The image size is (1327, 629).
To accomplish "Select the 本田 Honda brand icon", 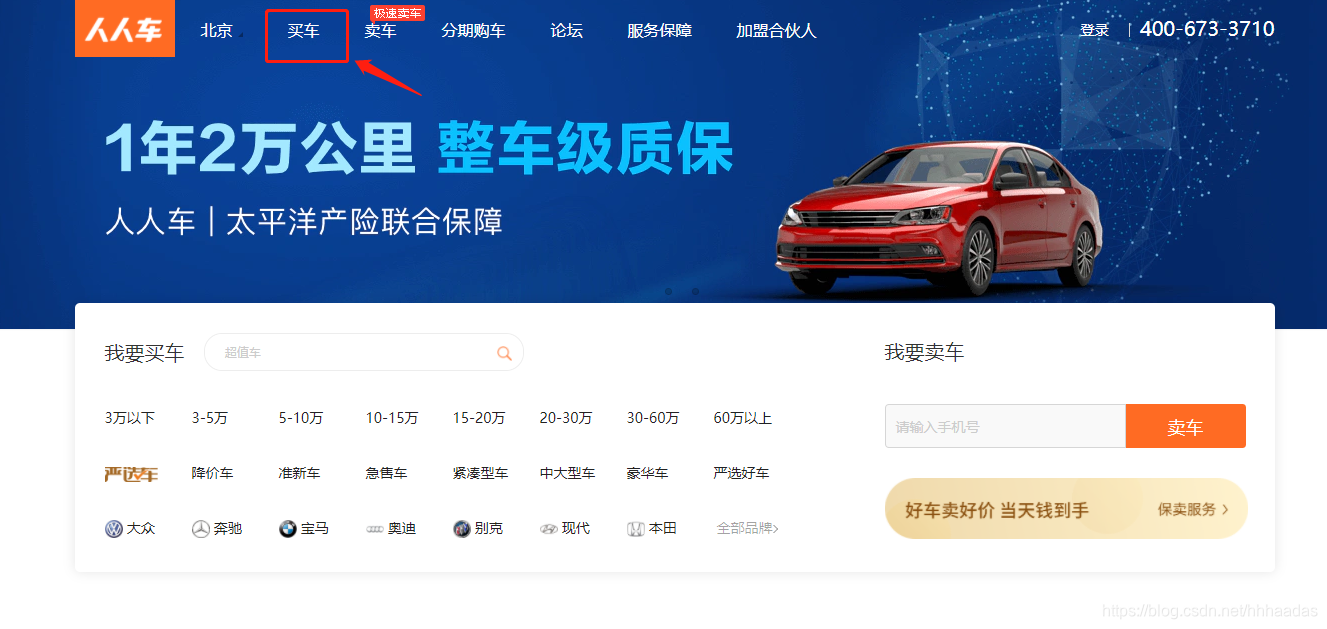I will [636, 529].
